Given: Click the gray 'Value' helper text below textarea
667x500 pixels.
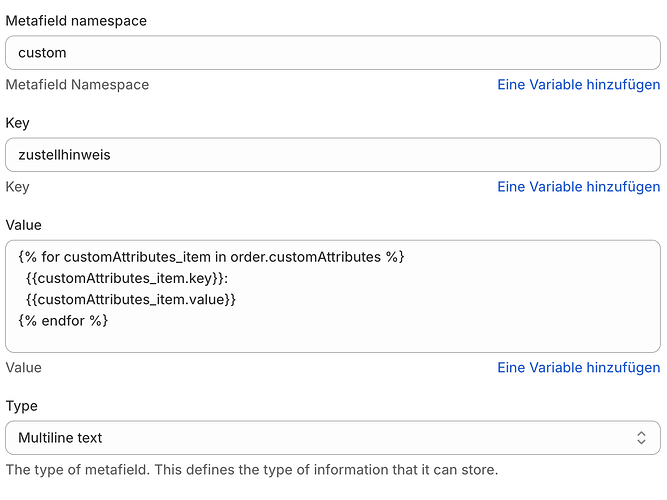Looking at the screenshot, I should 24,368.
